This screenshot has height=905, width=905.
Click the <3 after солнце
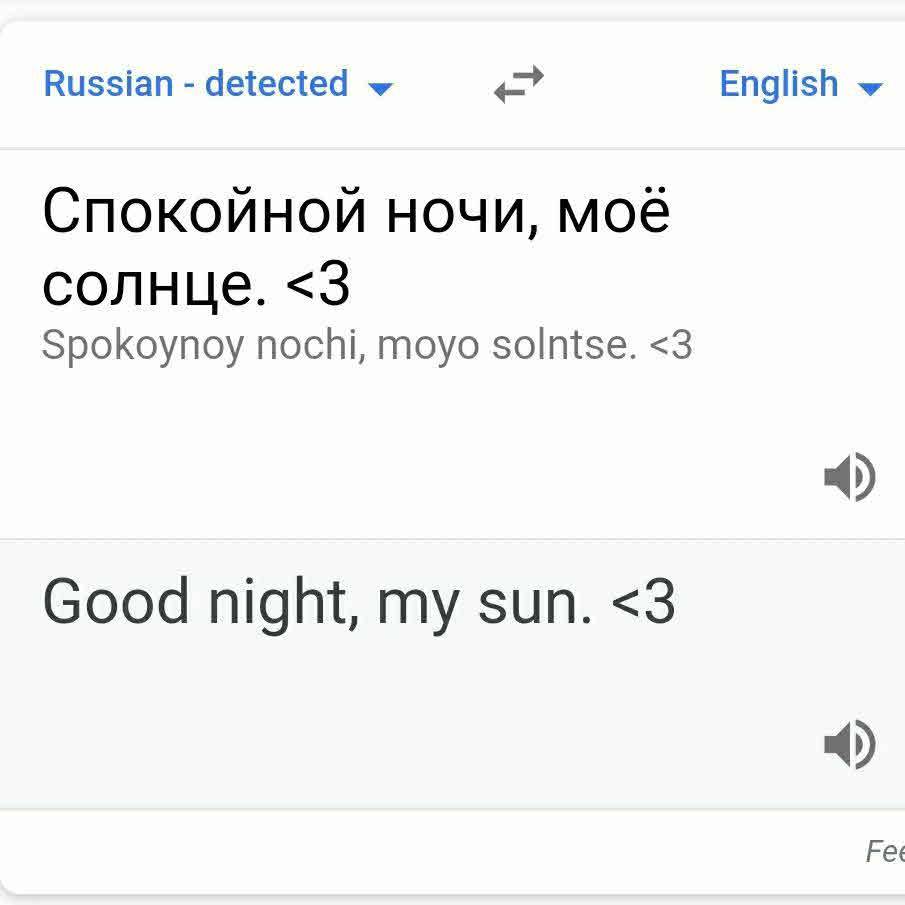(318, 285)
